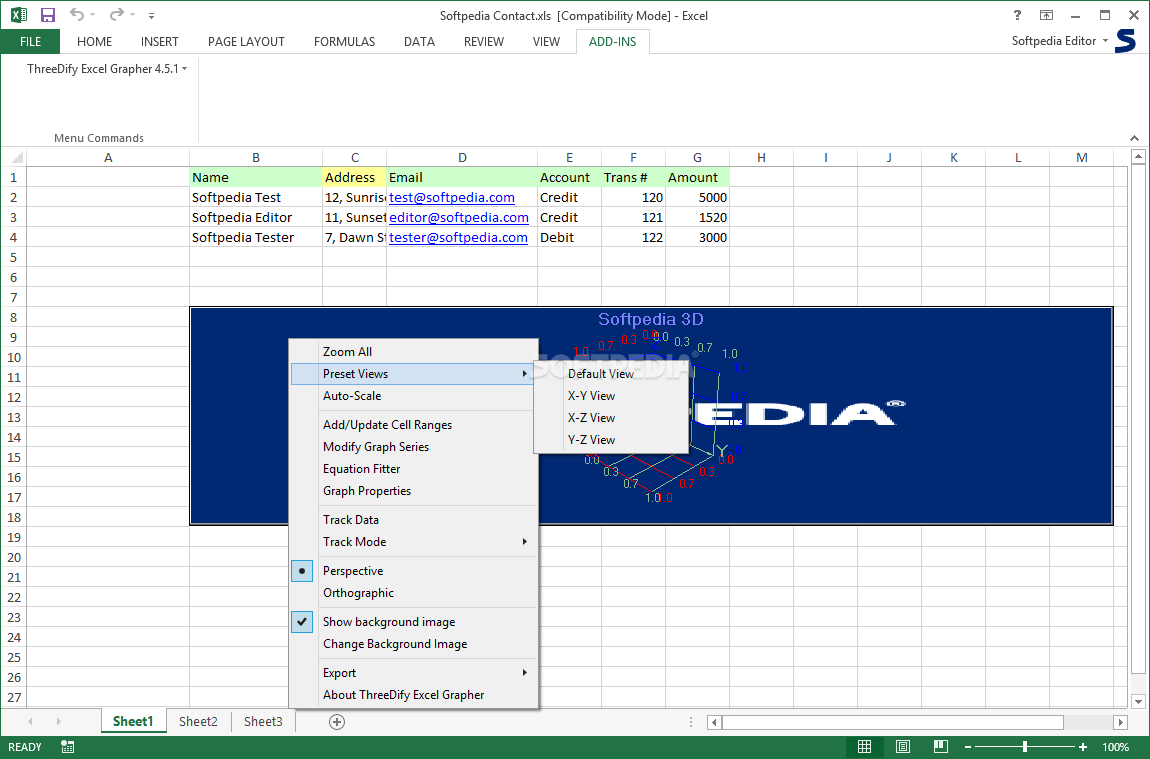Open Graph Properties menu entry
1150x759 pixels.
414,491
